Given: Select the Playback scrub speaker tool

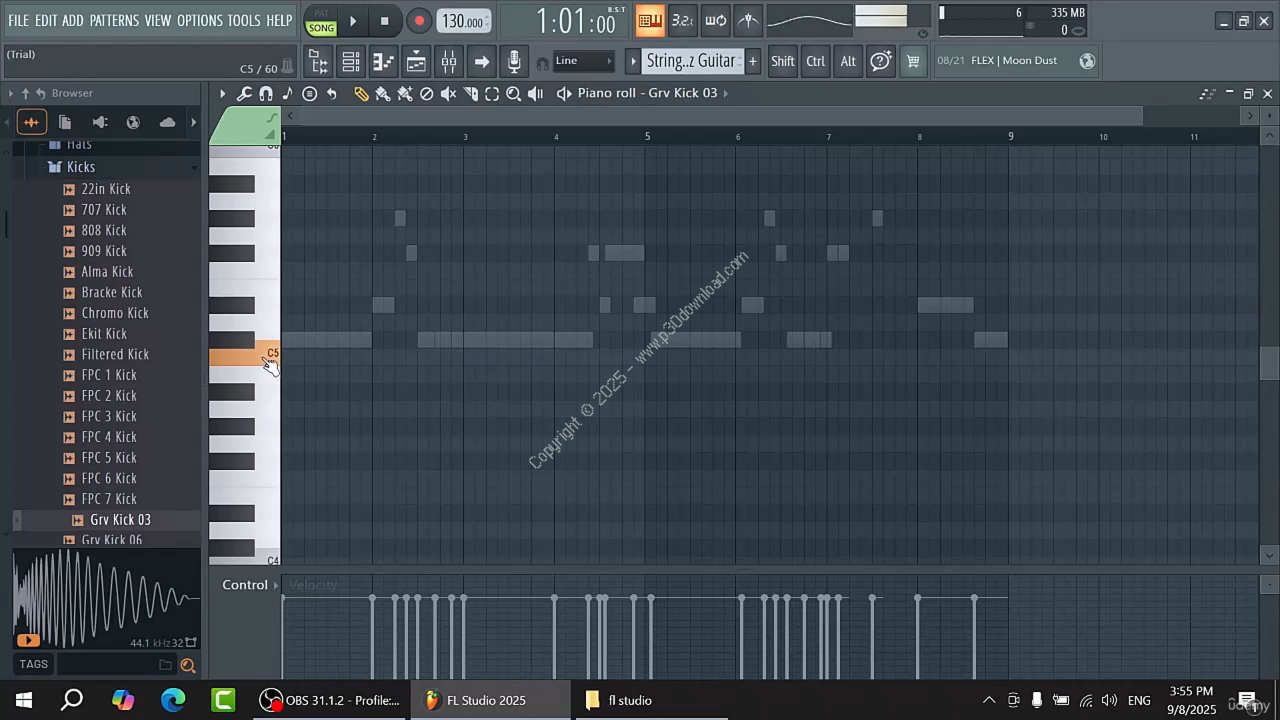Looking at the screenshot, I should (x=535, y=93).
